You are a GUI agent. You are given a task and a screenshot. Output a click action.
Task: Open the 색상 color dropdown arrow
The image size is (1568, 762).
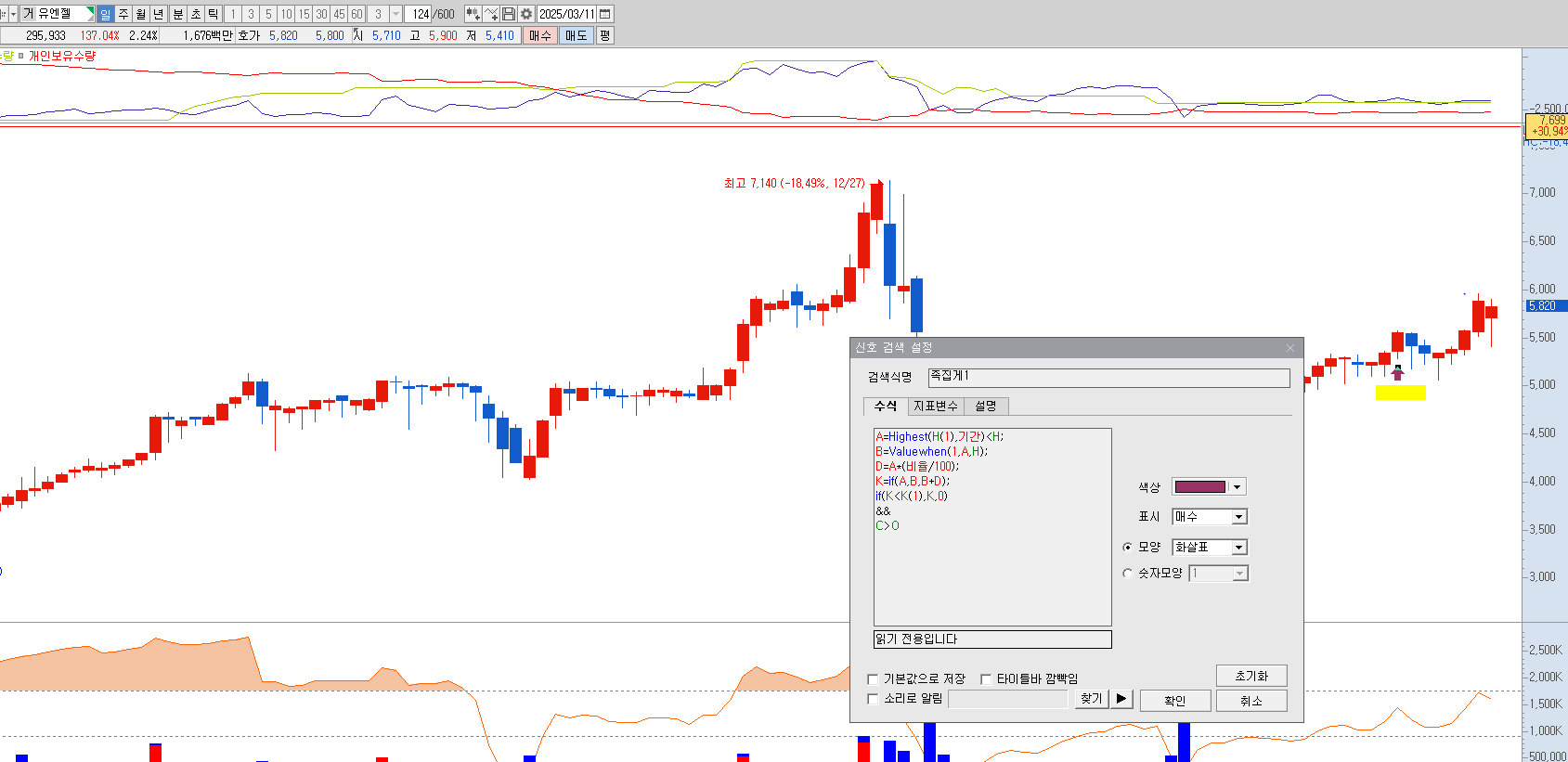click(1237, 487)
